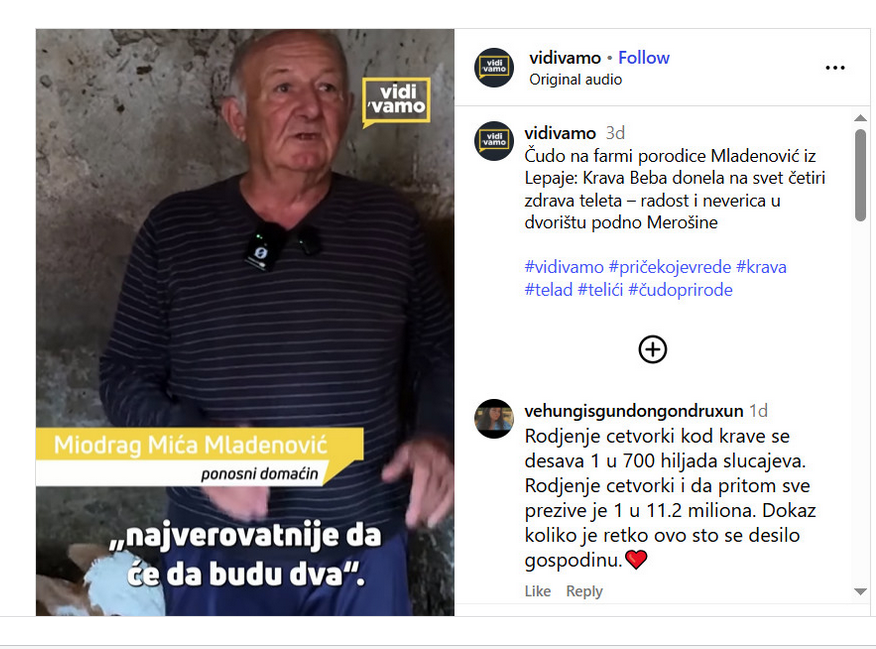Reply to the vehungisgundongondruxun comment
This screenshot has height=649, width=876.
point(584,591)
